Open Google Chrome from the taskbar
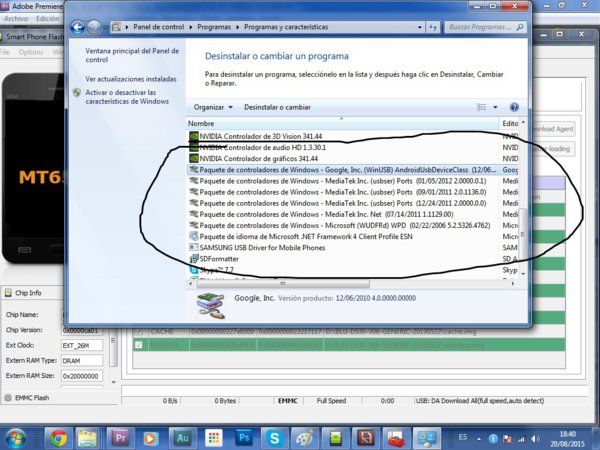Image resolution: width=600 pixels, height=450 pixels. pyautogui.click(x=59, y=438)
